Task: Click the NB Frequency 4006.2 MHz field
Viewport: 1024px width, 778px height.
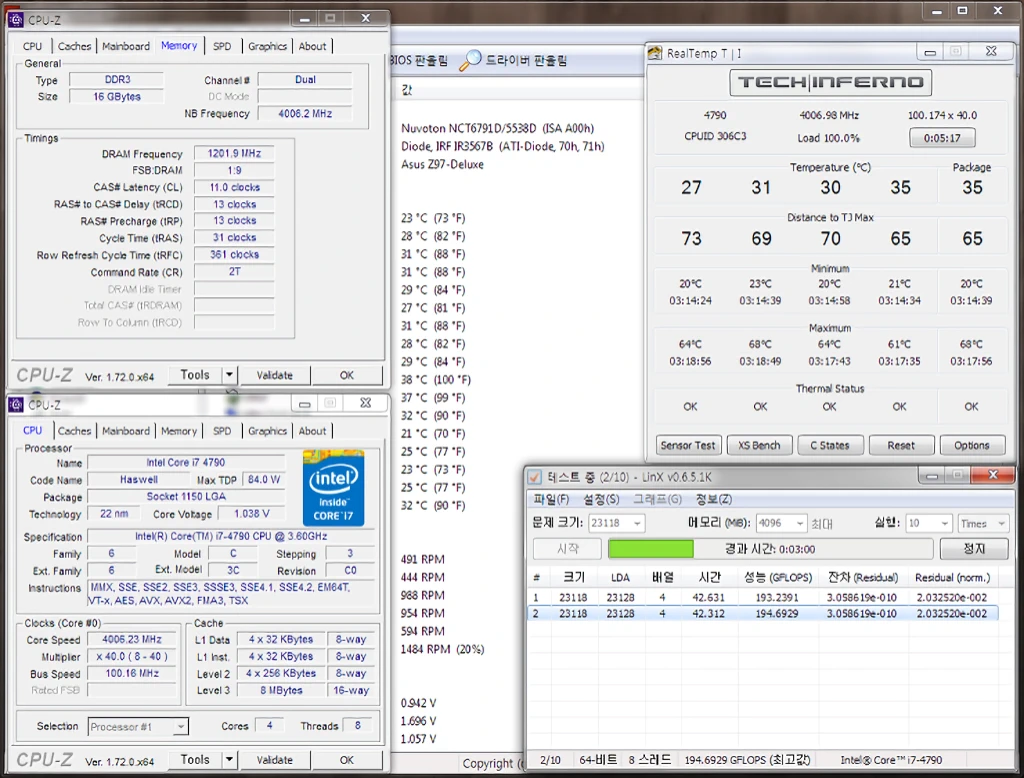Action: (305, 114)
